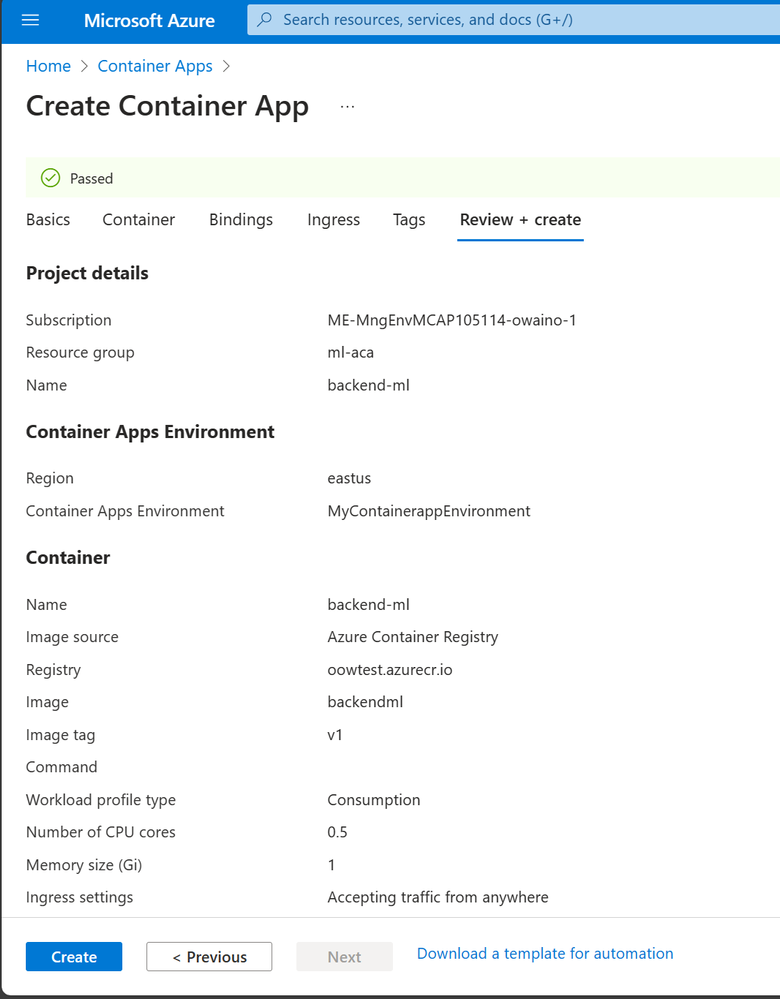Download a template for automation
This screenshot has height=999, width=780.
545,954
